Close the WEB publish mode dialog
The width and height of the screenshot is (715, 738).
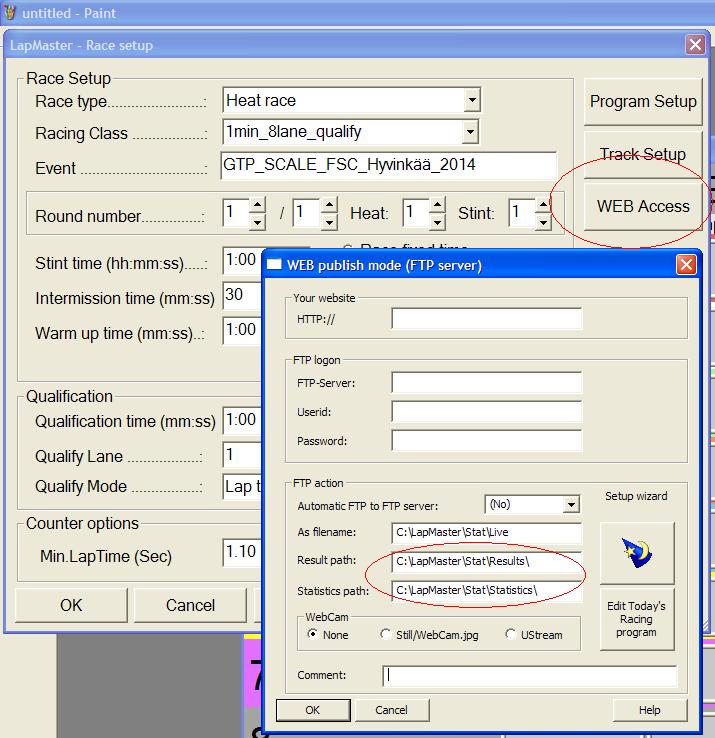(x=686, y=265)
